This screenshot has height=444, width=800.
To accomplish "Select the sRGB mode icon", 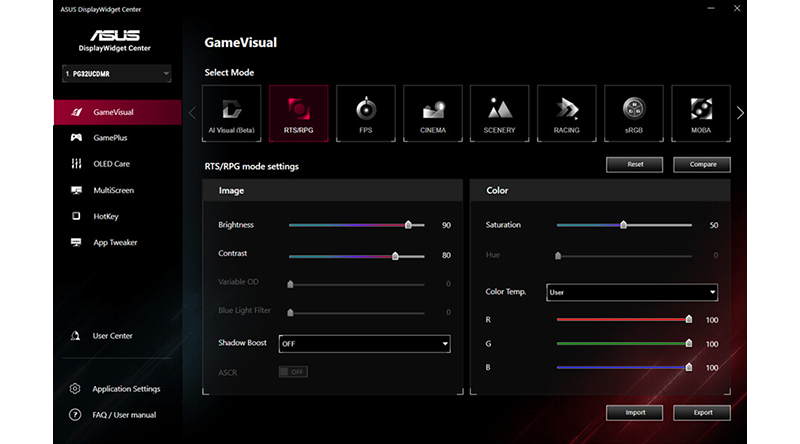I will [634, 113].
